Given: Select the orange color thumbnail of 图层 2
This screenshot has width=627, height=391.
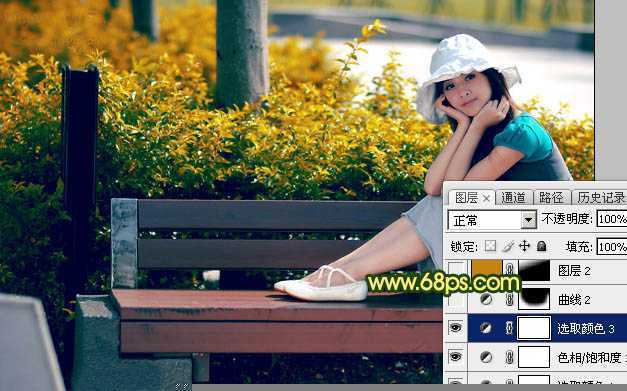Looking at the screenshot, I should (487, 268).
